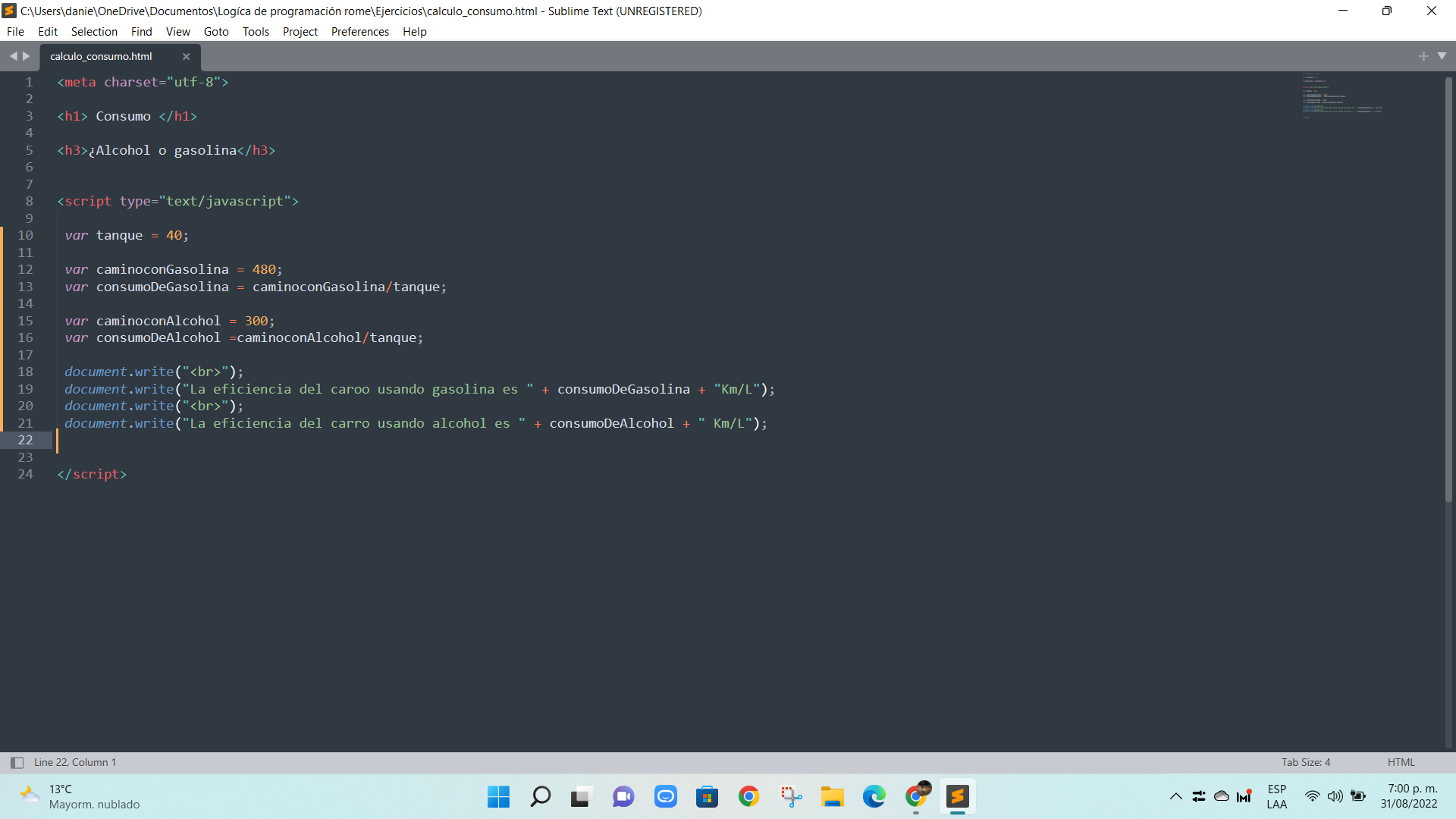This screenshot has height=819, width=1456.
Task: Click the minimap code preview
Action: (1342, 96)
